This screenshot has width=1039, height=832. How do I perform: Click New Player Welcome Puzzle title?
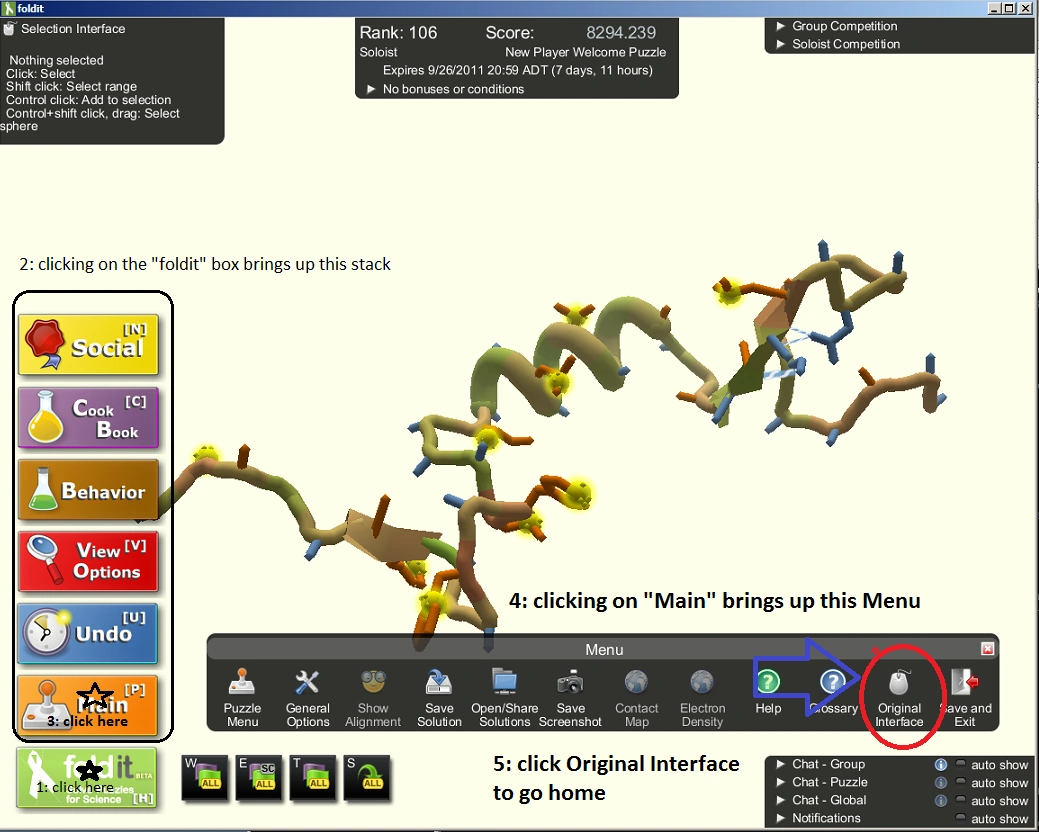(586, 52)
